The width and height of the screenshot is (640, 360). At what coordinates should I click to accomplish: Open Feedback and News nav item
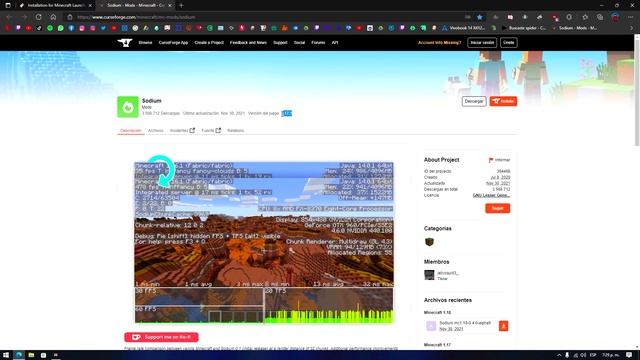click(248, 42)
